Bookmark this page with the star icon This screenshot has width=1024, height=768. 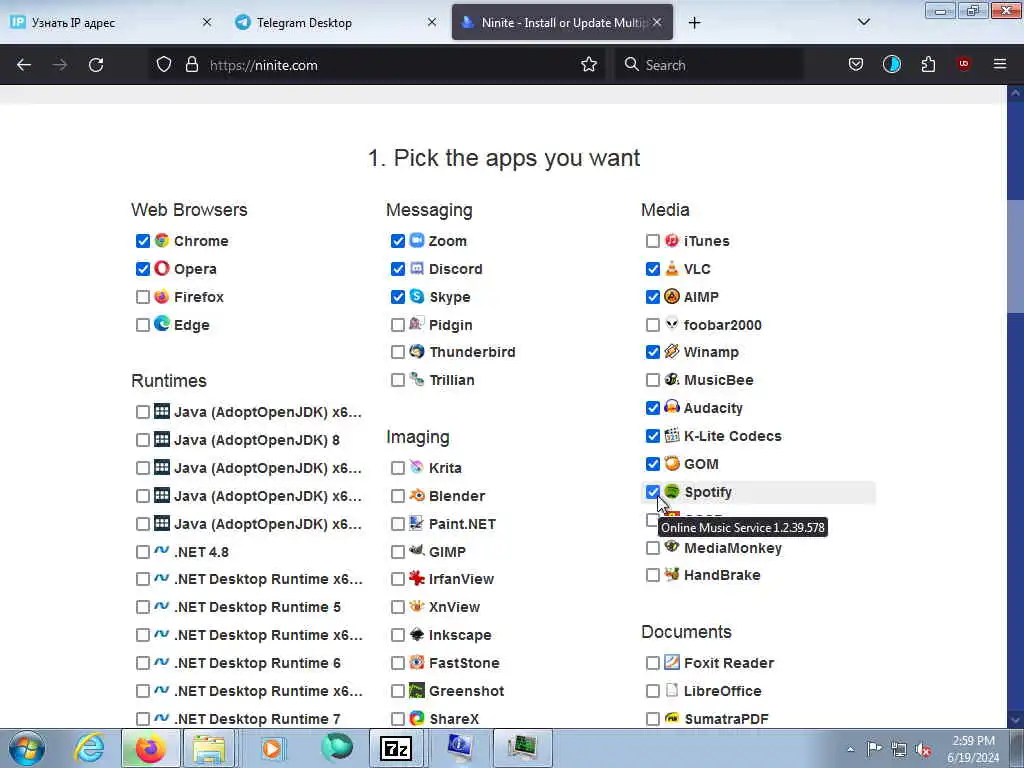pos(589,65)
